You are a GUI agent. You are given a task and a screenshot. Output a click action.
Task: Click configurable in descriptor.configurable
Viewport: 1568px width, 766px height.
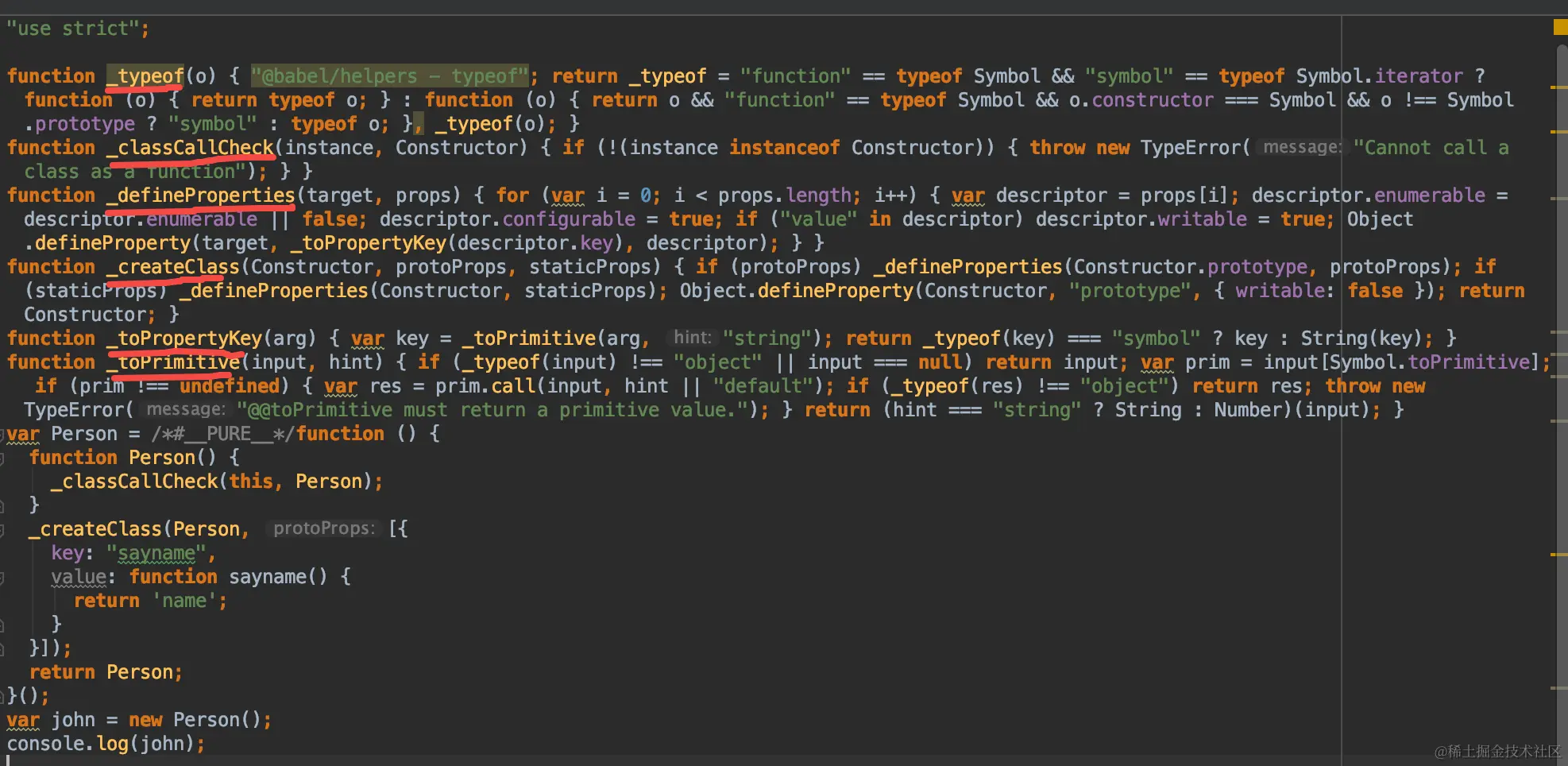point(569,219)
